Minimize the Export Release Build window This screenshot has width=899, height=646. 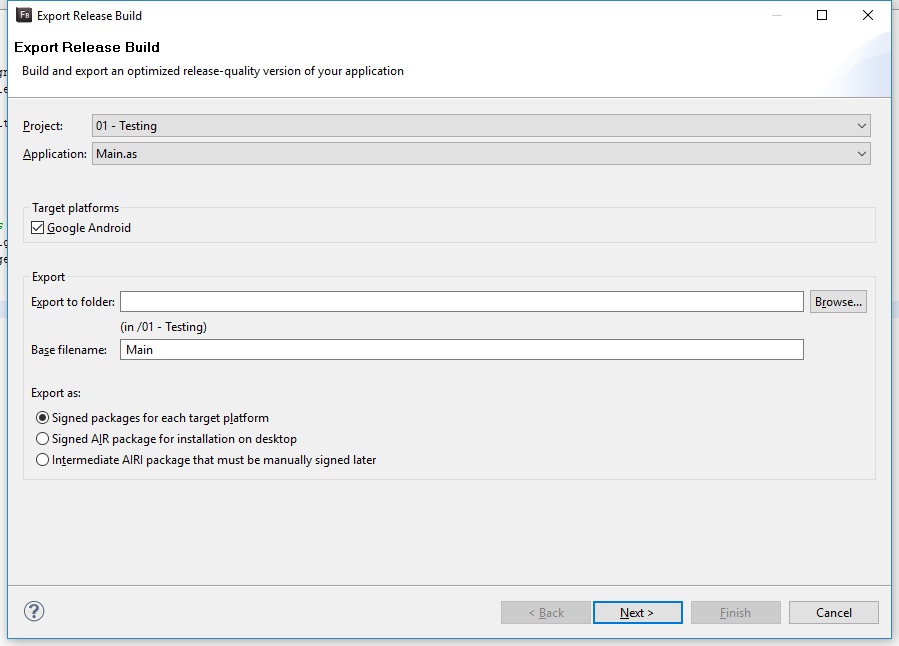coord(777,15)
